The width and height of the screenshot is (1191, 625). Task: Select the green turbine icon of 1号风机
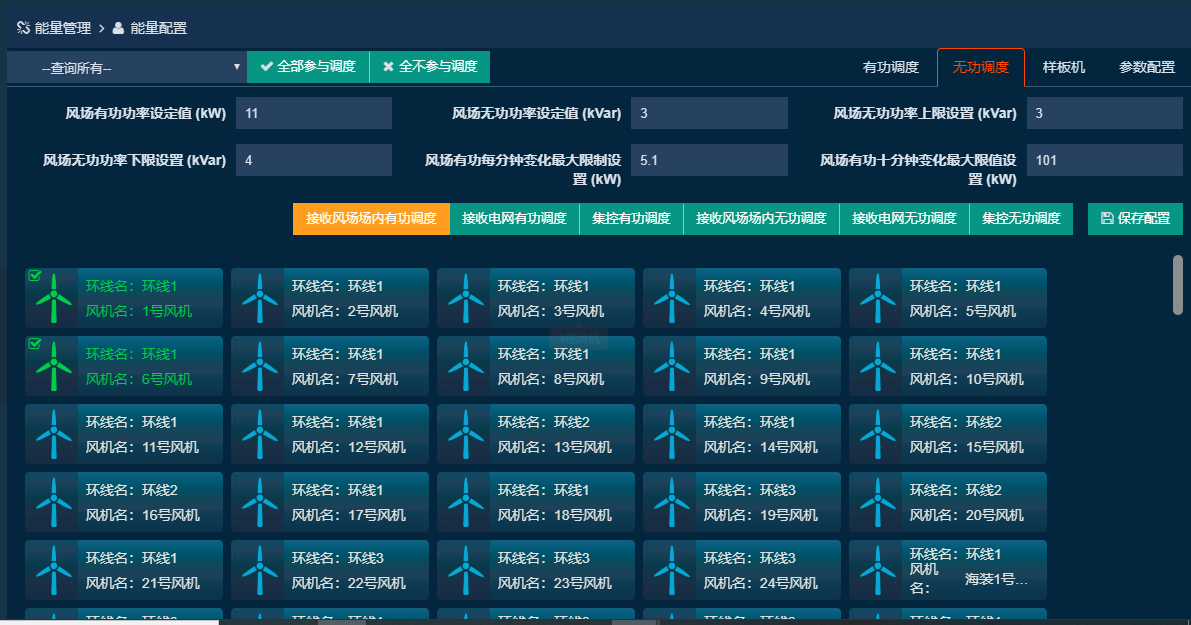[x=52, y=297]
